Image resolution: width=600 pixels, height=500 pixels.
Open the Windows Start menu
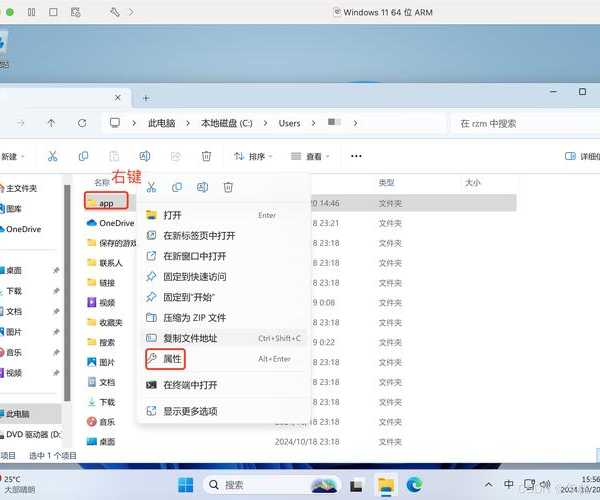(x=186, y=485)
